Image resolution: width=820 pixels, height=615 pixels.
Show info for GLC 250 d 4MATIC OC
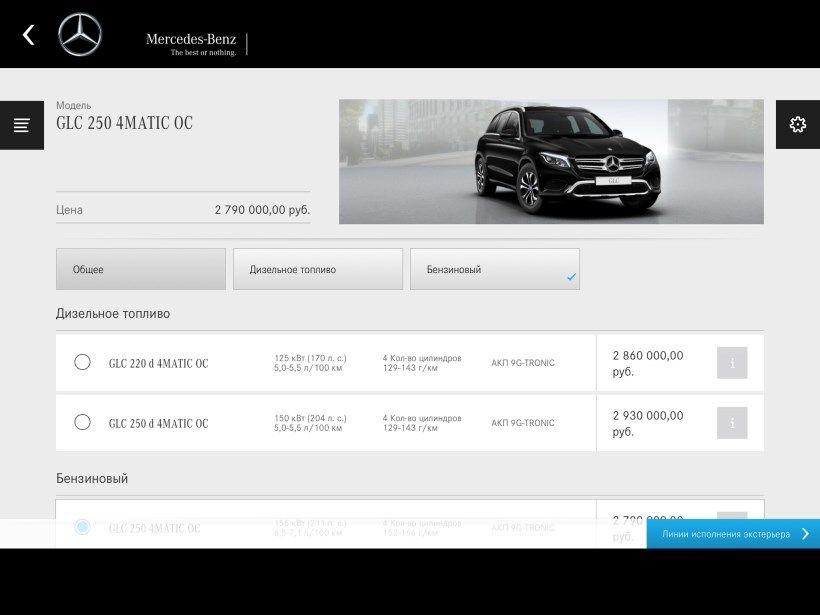coord(732,423)
